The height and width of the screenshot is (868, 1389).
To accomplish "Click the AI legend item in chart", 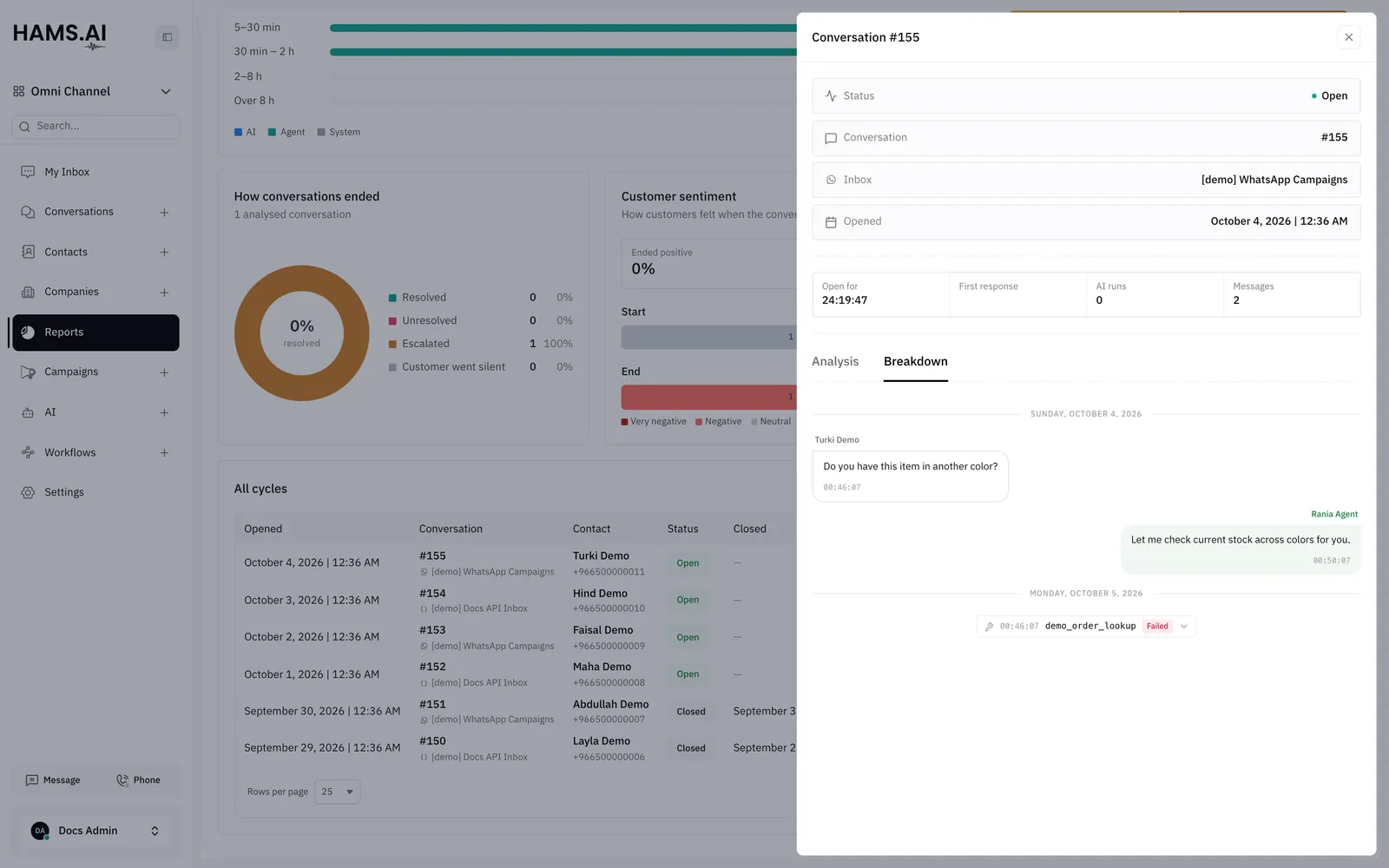I will 245,132.
